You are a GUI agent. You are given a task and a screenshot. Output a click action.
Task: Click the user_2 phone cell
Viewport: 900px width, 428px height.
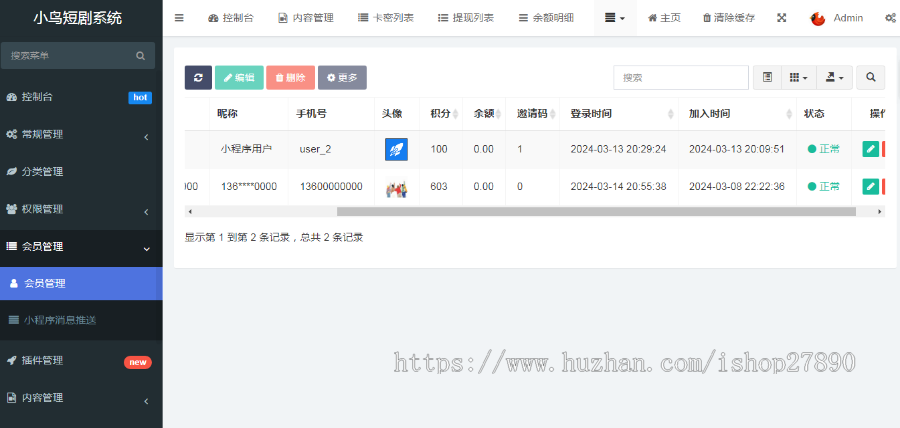(x=315, y=149)
